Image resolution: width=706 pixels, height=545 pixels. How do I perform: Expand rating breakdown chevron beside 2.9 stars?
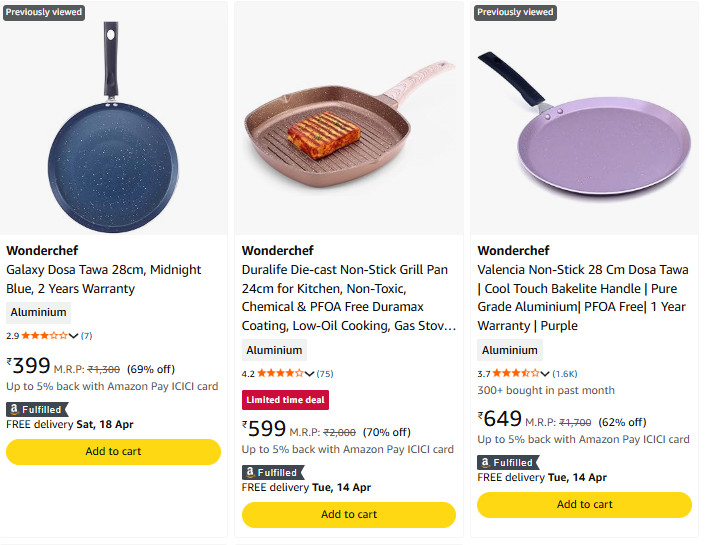click(73, 336)
